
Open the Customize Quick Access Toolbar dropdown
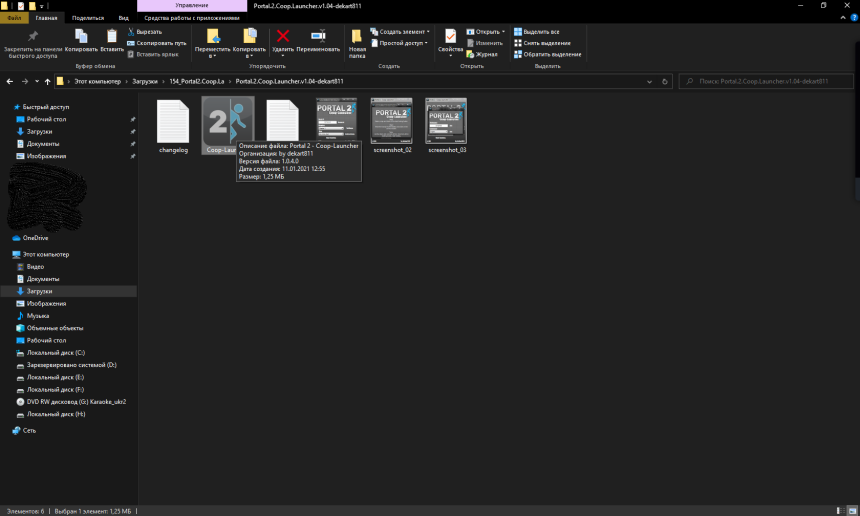(x=42, y=6)
